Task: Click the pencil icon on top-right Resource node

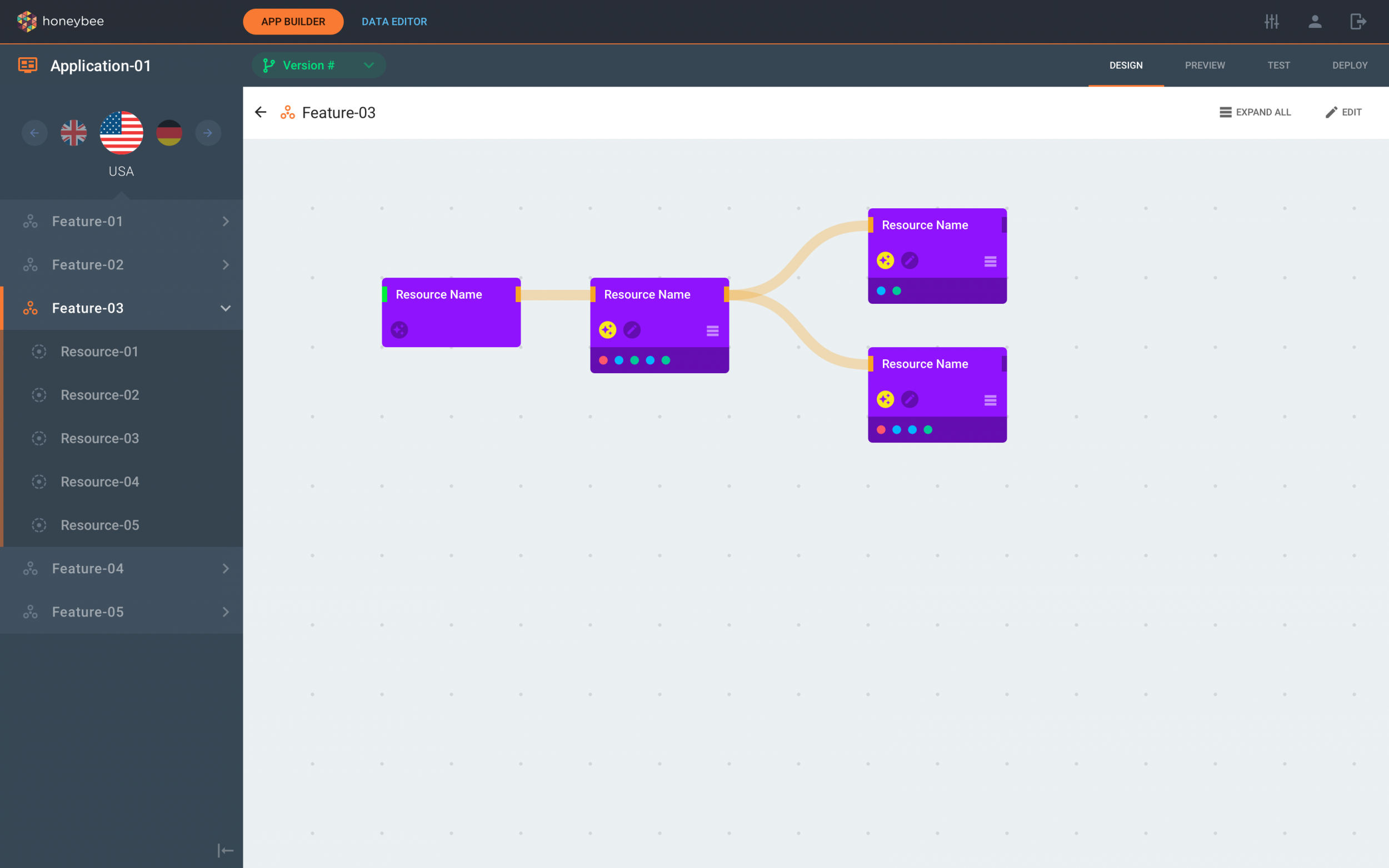Action: pos(911,260)
